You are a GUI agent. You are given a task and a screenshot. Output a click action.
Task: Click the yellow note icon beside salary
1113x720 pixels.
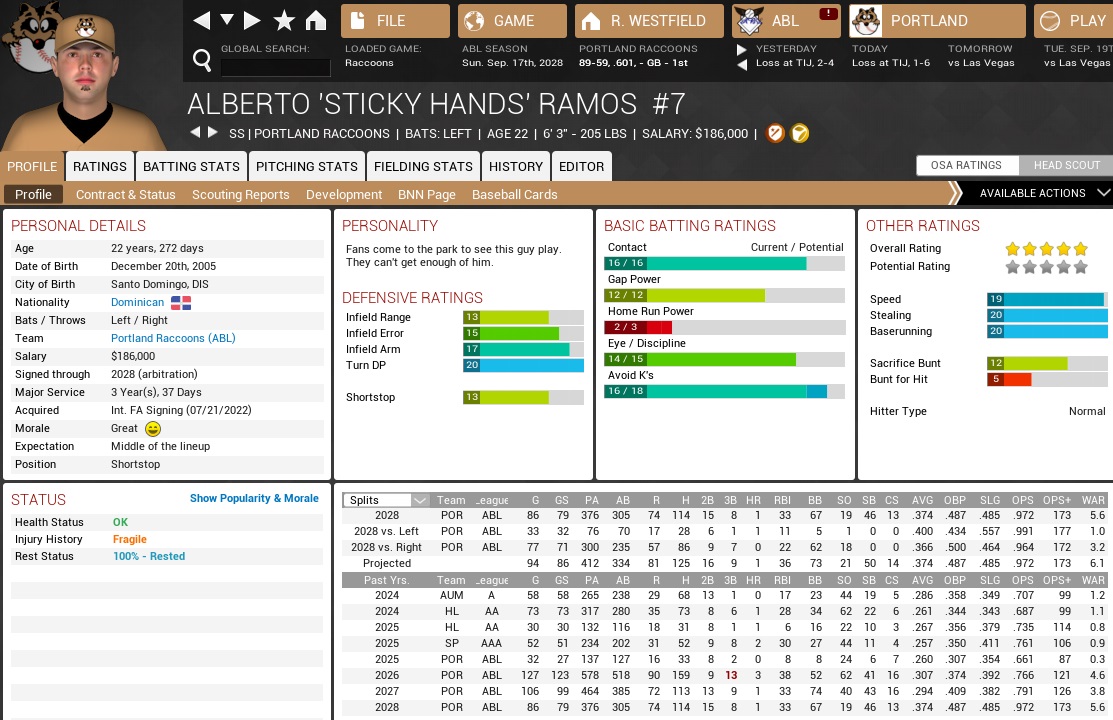click(800, 133)
